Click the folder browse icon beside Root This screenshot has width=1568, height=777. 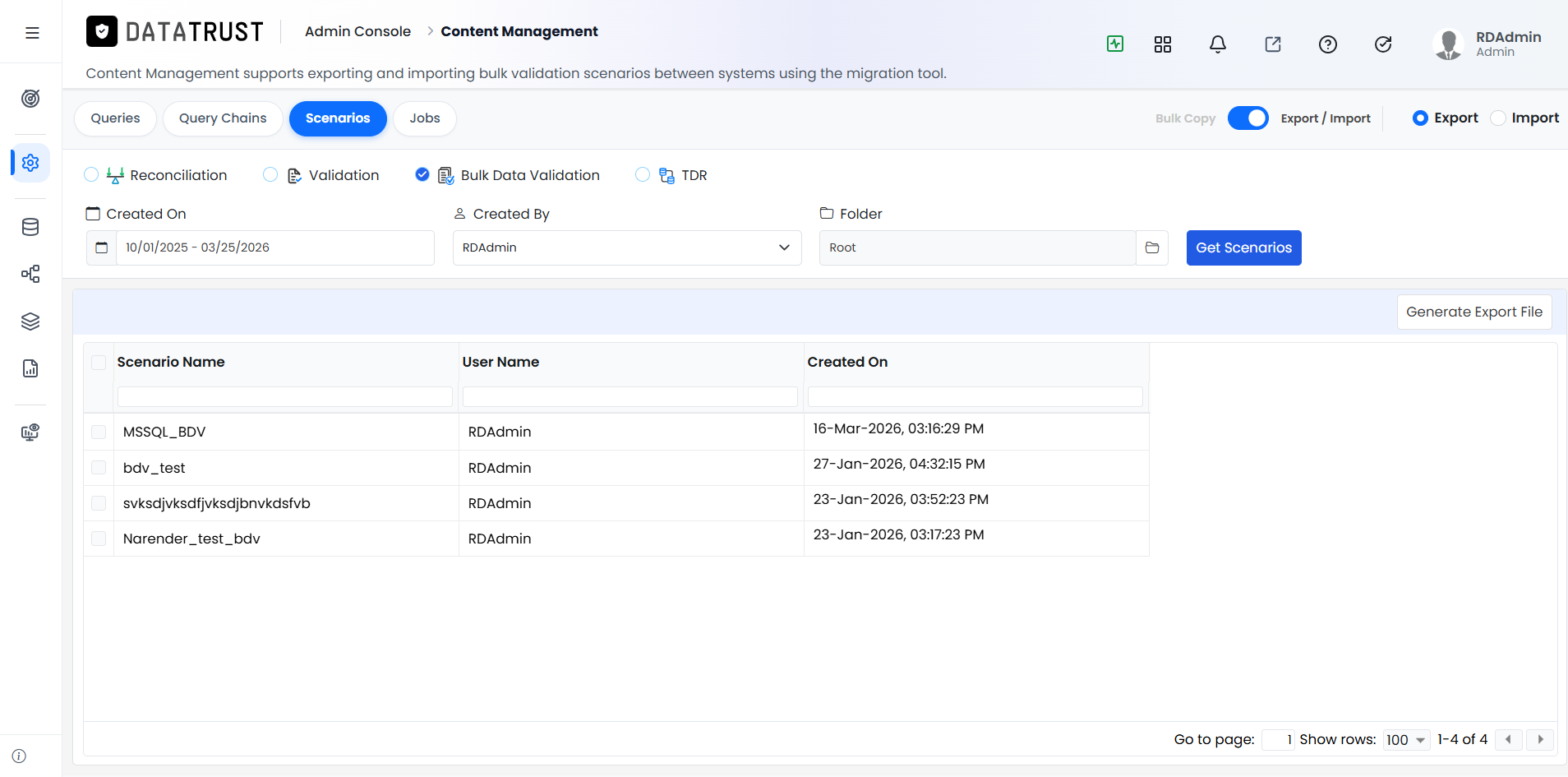[1152, 247]
